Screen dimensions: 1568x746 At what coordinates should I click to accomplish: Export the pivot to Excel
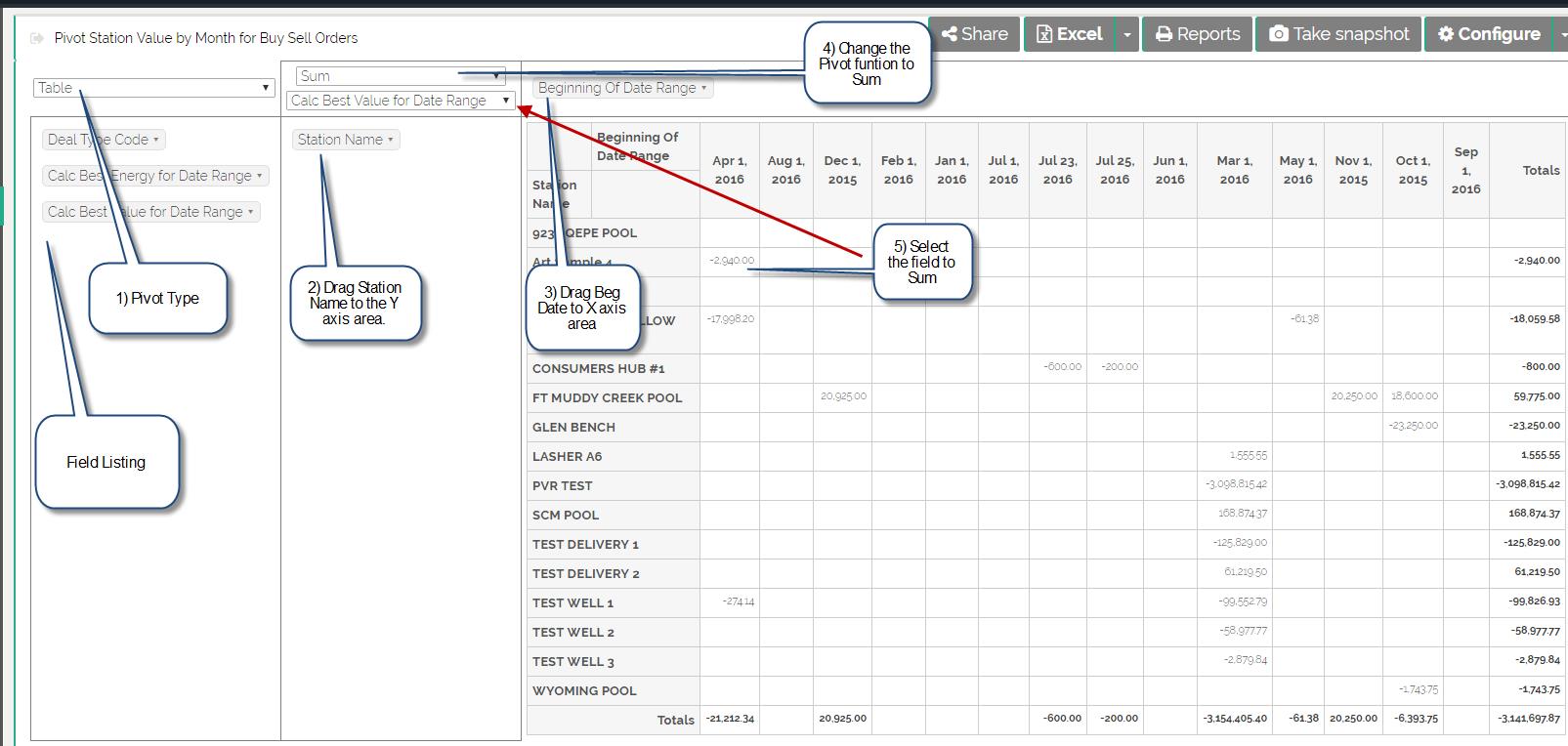pos(1069,34)
